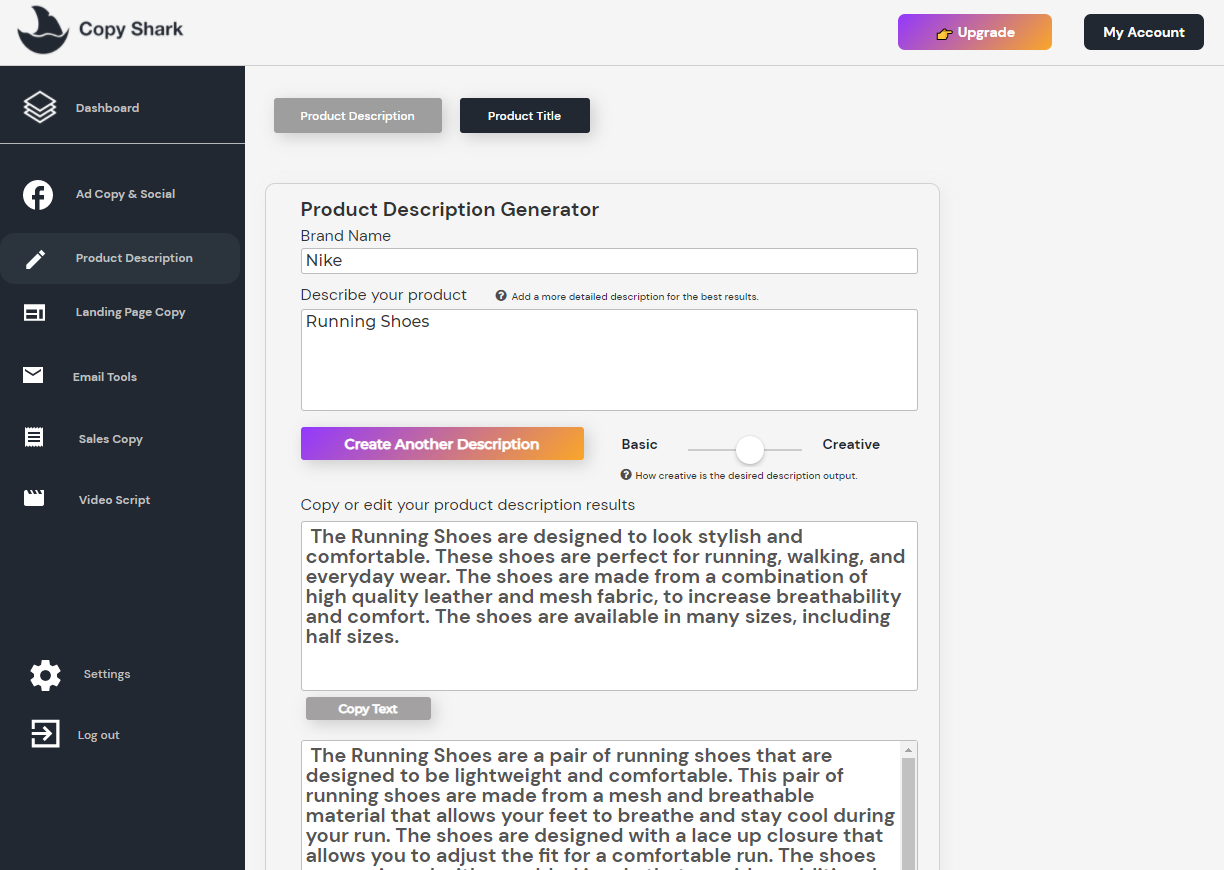Image resolution: width=1224 pixels, height=870 pixels.
Task: Select the Product Description tab
Action: (x=357, y=115)
